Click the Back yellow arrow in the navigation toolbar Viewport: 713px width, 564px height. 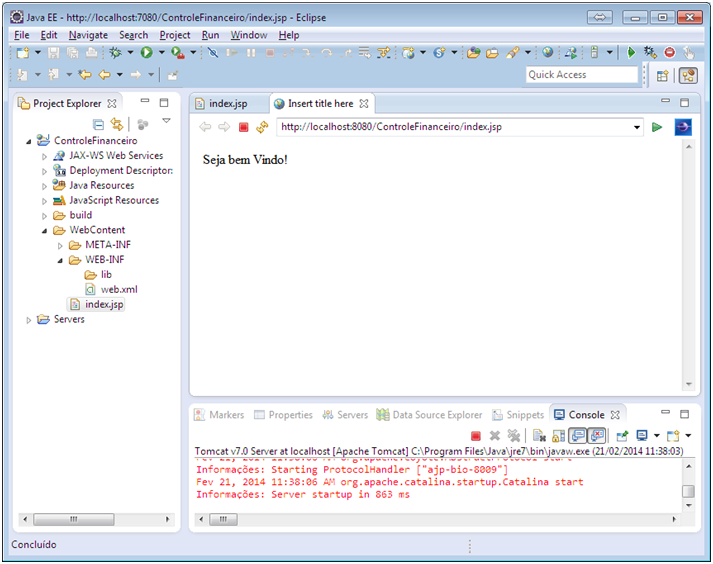(x=105, y=75)
